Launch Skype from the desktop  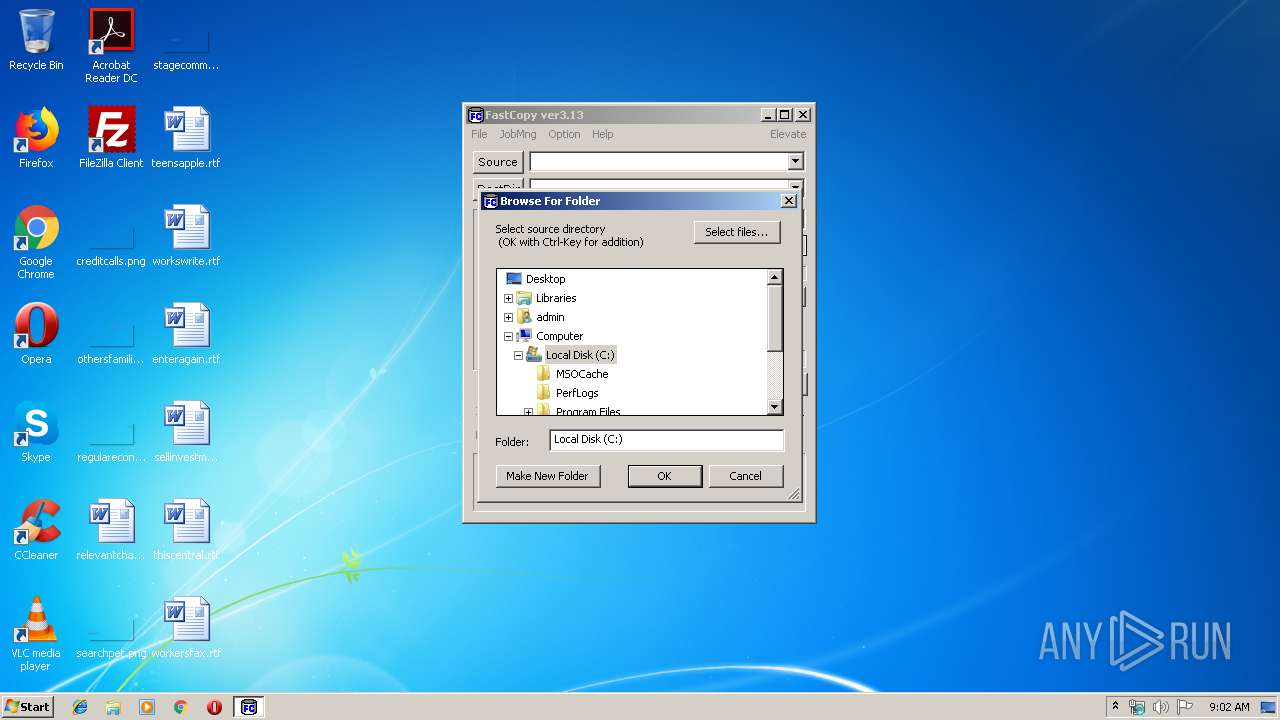[36, 432]
